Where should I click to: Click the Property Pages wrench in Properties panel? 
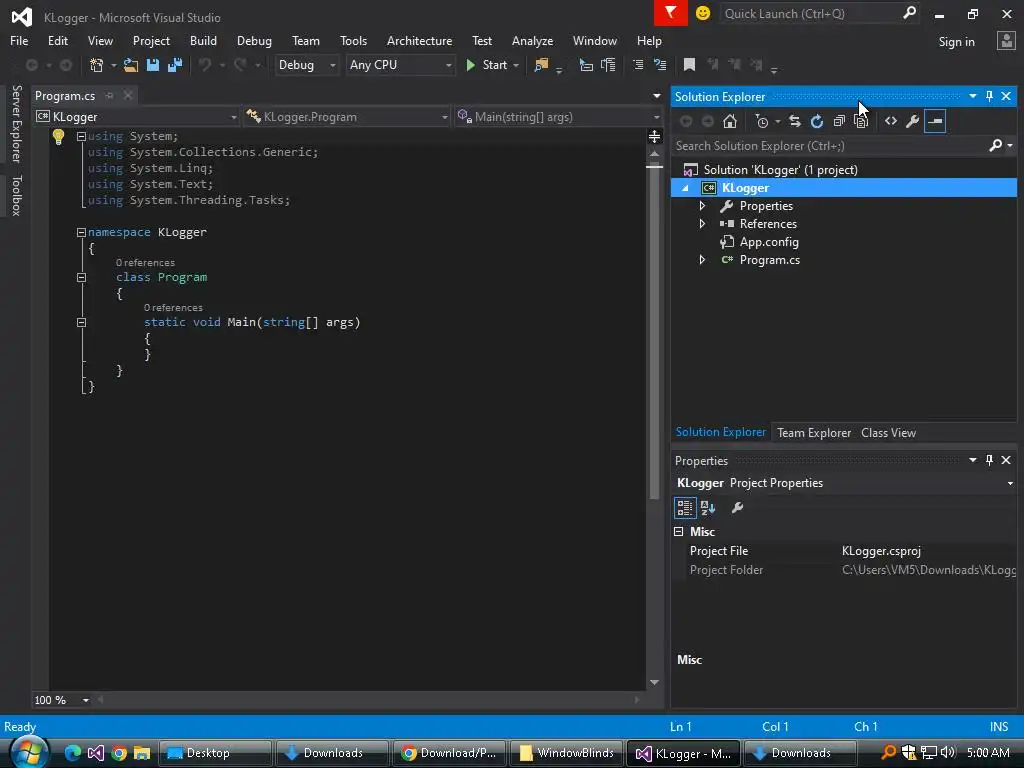737,507
